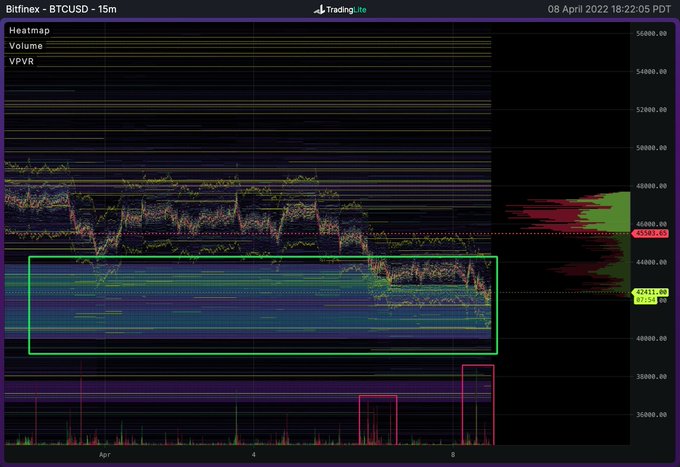Viewport: 680px width, 467px height.
Task: Click the Volume layer label
Action: 26,46
